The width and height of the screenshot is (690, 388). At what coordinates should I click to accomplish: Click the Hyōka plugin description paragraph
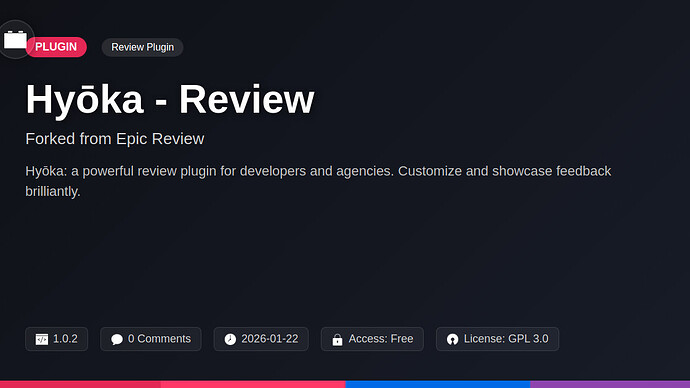tap(318, 181)
